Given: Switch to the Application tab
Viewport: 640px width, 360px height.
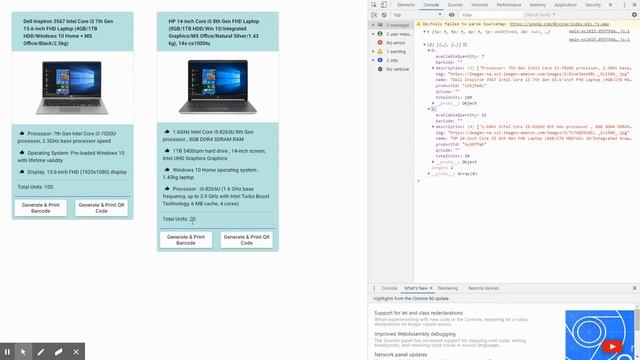Looking at the screenshot, I should 565,5.
